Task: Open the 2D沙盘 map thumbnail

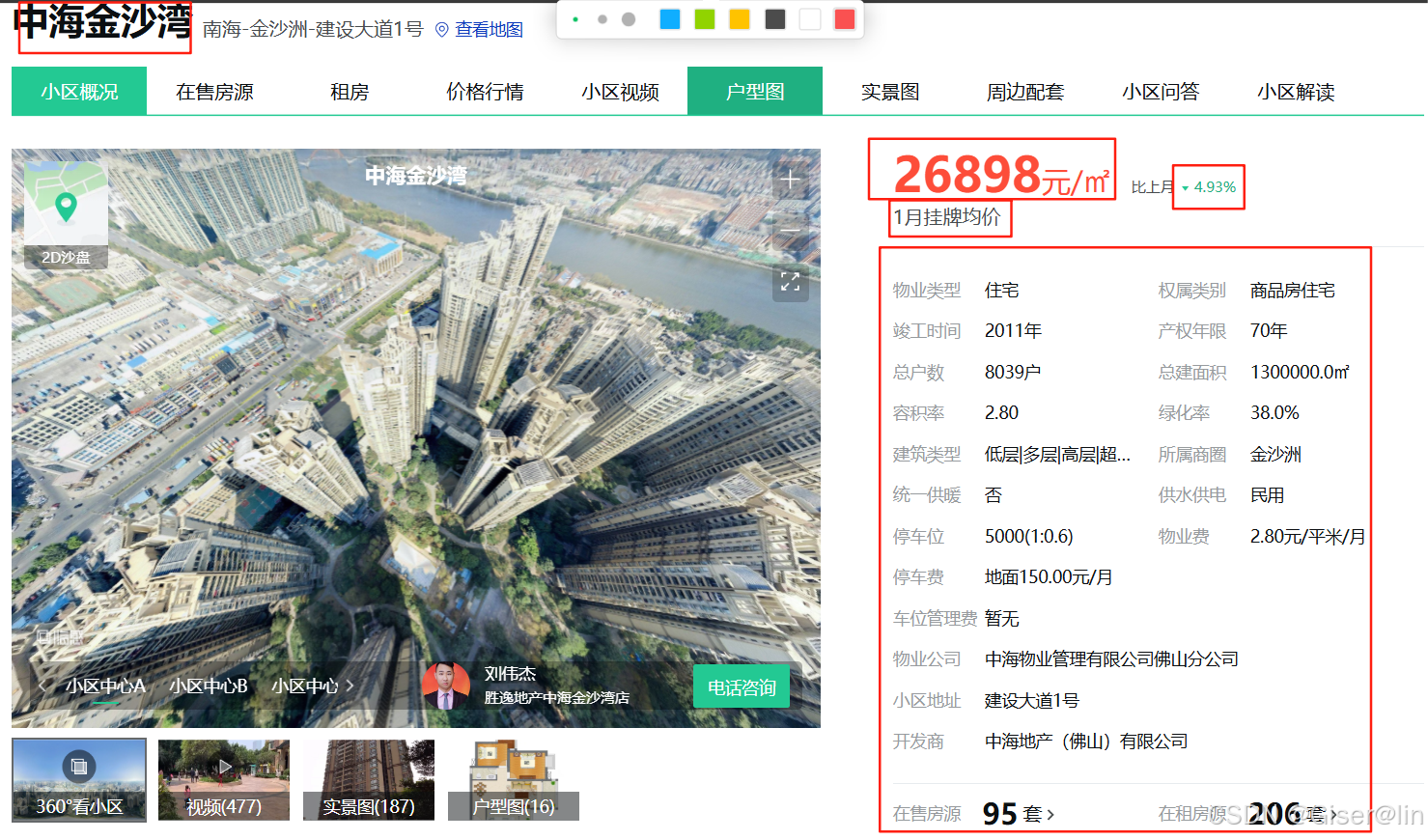Action: tap(66, 214)
